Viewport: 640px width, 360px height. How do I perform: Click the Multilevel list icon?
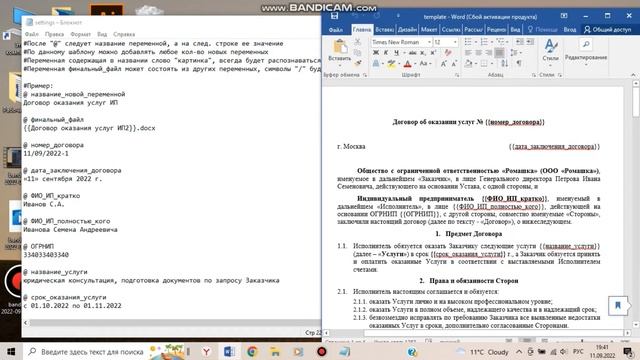pos(499,42)
